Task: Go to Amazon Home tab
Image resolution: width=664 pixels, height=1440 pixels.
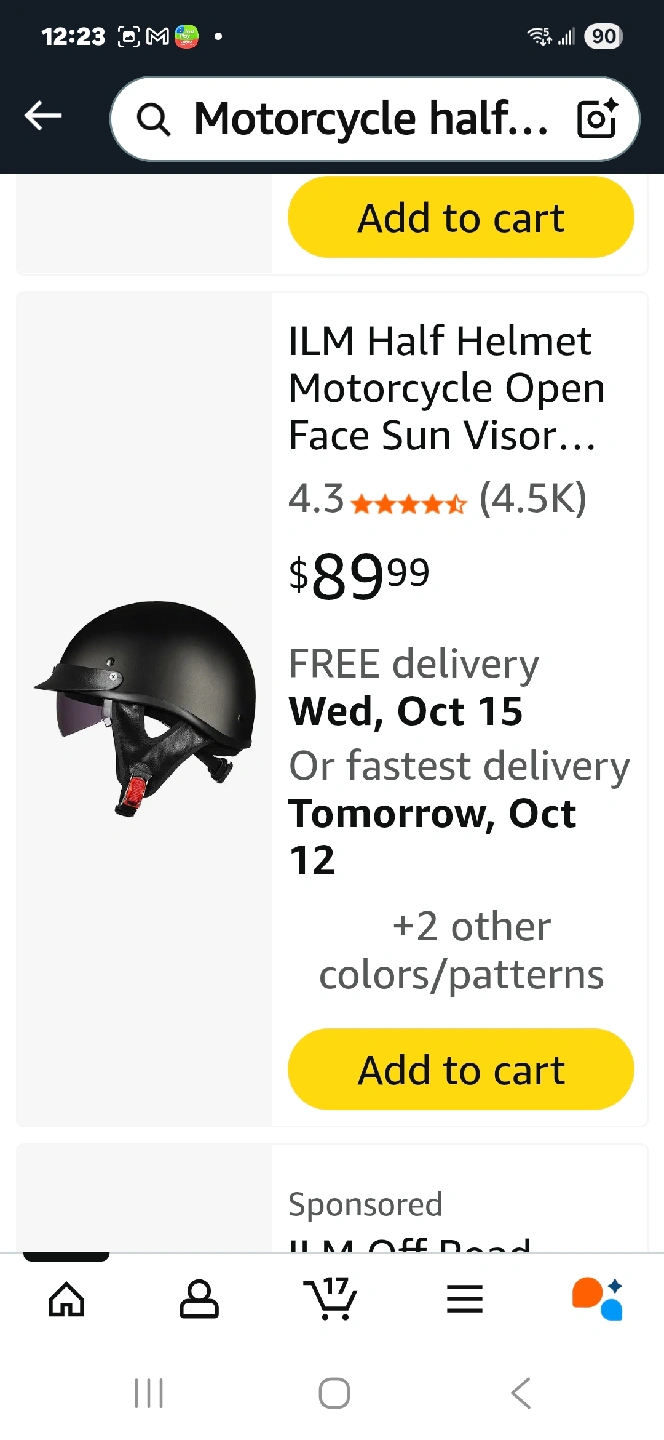Action: click(66, 1299)
